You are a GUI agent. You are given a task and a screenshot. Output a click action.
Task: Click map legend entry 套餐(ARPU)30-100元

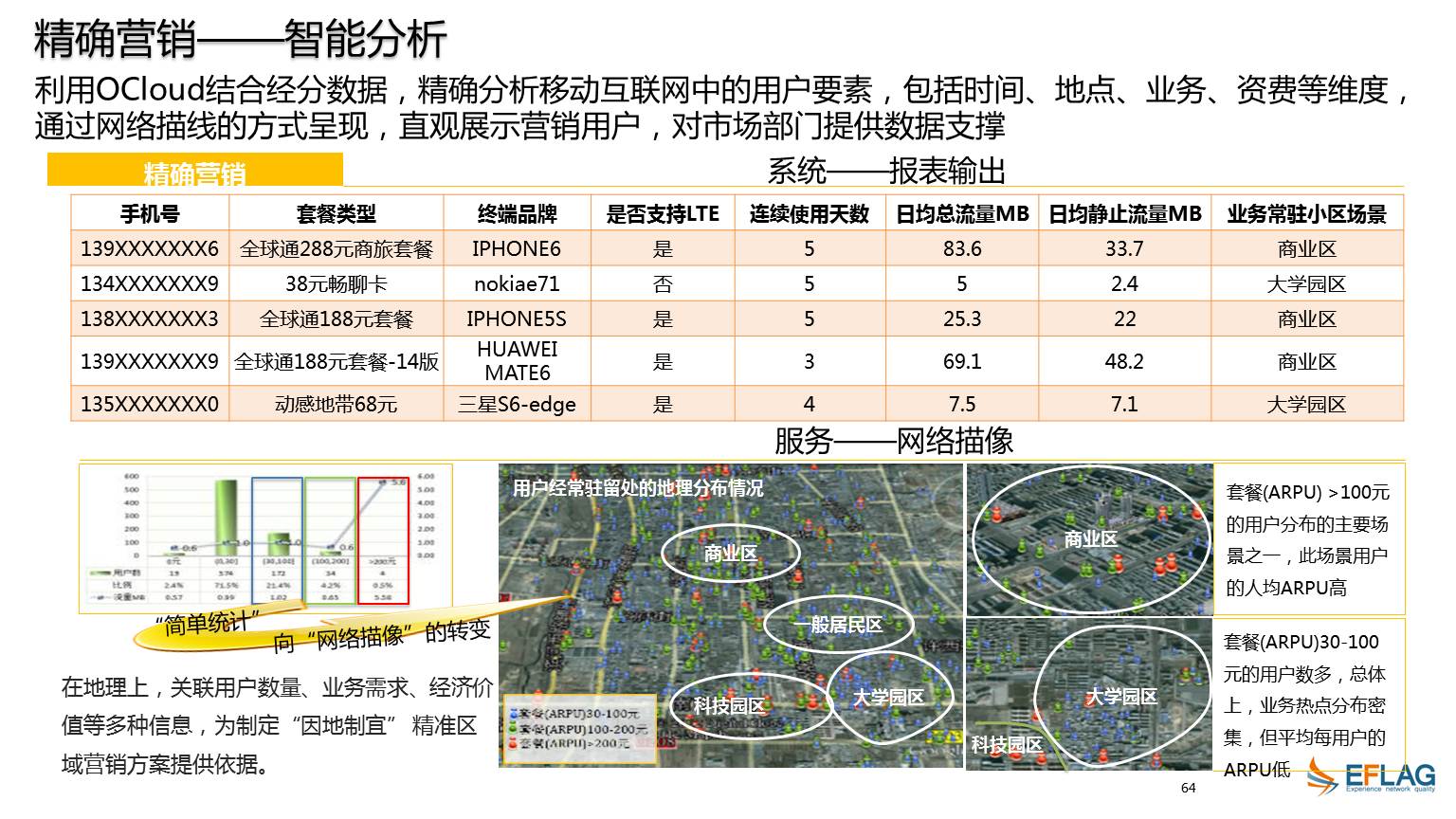coord(573,713)
